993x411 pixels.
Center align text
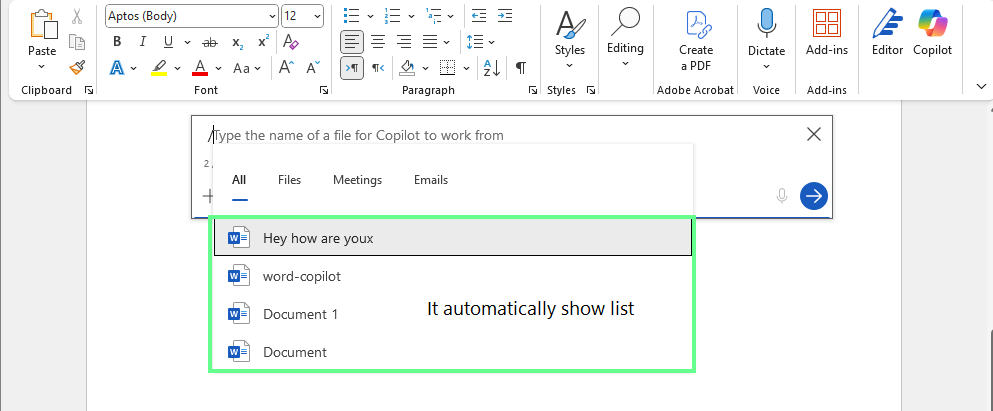coord(378,42)
